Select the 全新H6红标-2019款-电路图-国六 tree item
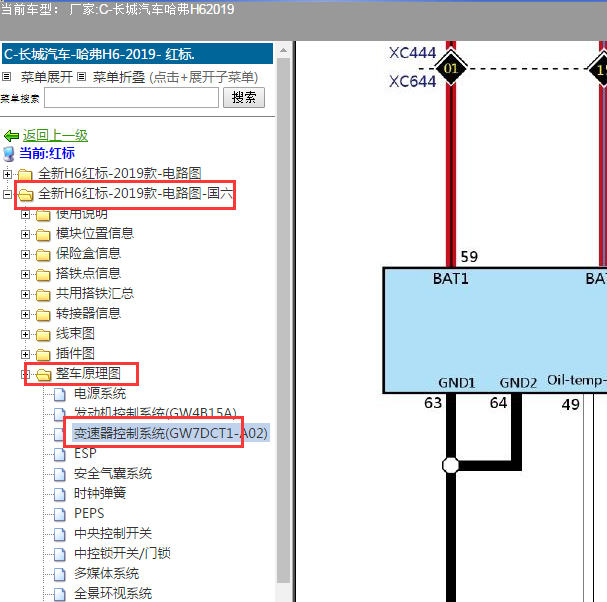The height and width of the screenshot is (602, 607). pos(135,193)
